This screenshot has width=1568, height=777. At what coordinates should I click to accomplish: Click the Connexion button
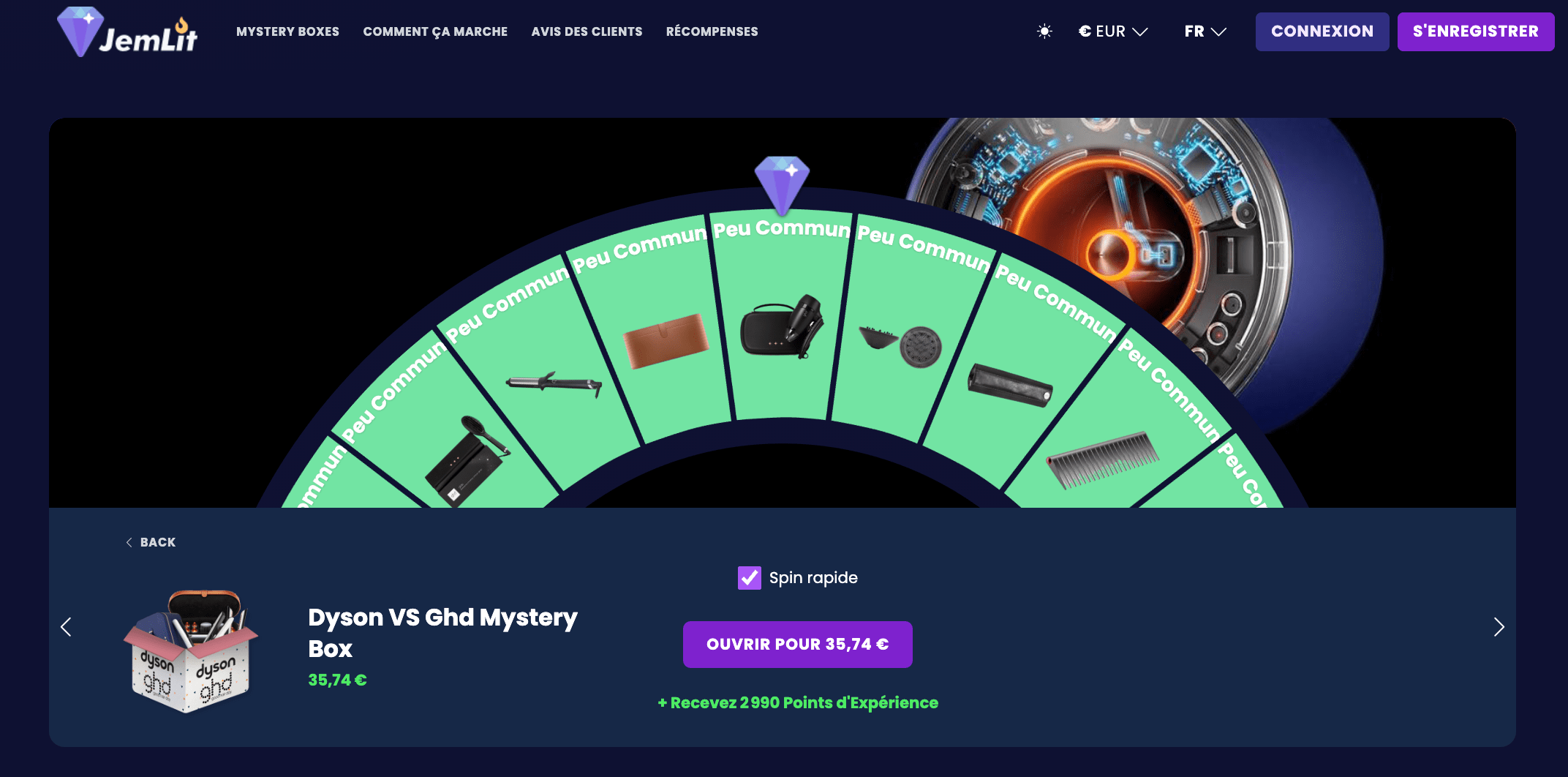click(x=1322, y=31)
